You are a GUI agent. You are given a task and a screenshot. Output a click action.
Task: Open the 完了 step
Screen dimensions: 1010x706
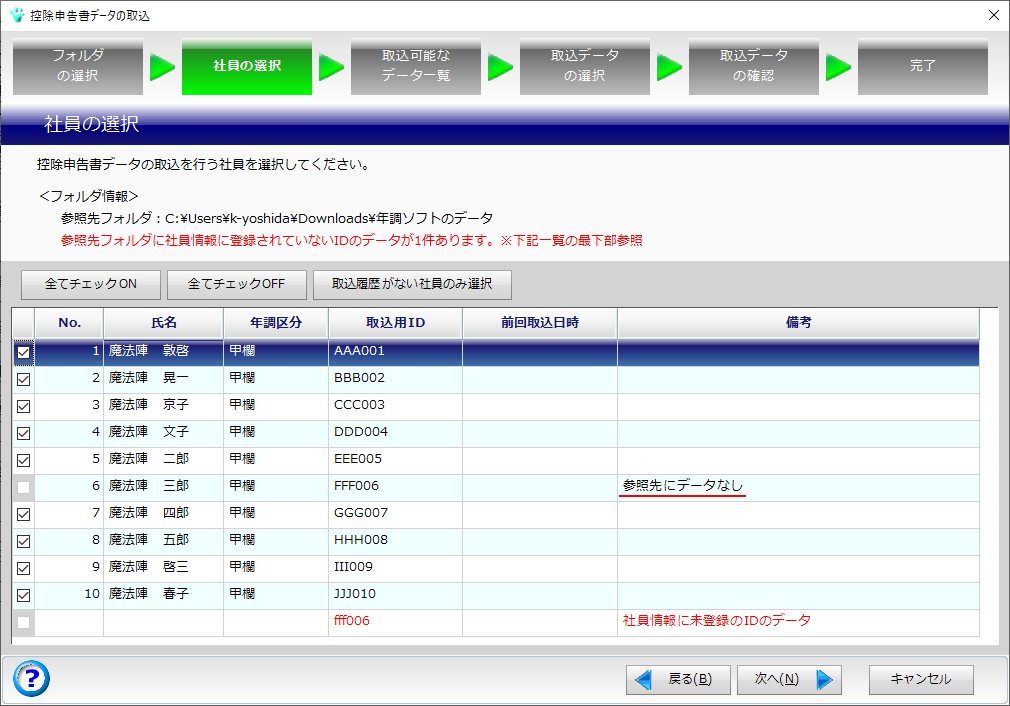click(x=922, y=66)
